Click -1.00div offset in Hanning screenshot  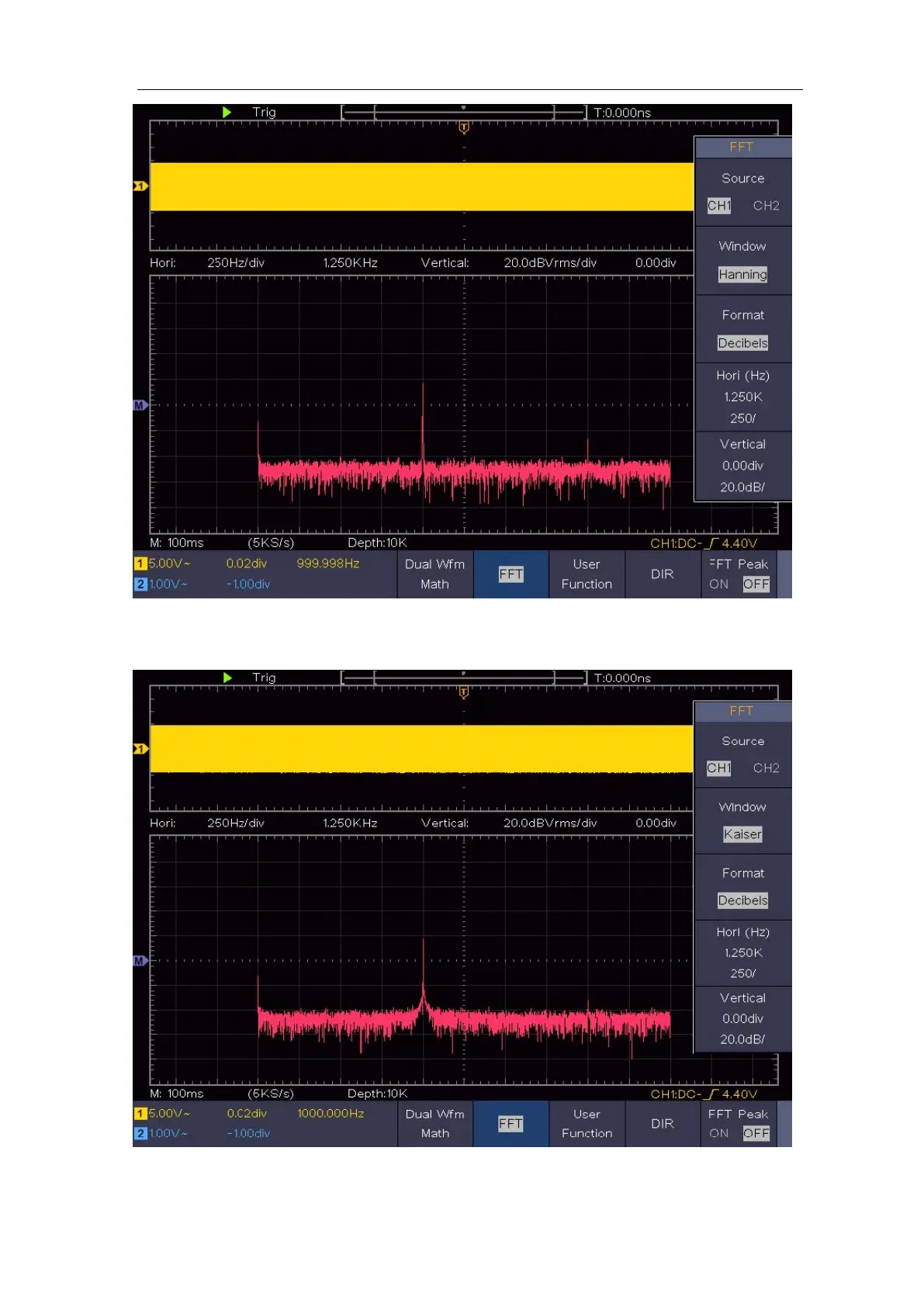pos(248,584)
